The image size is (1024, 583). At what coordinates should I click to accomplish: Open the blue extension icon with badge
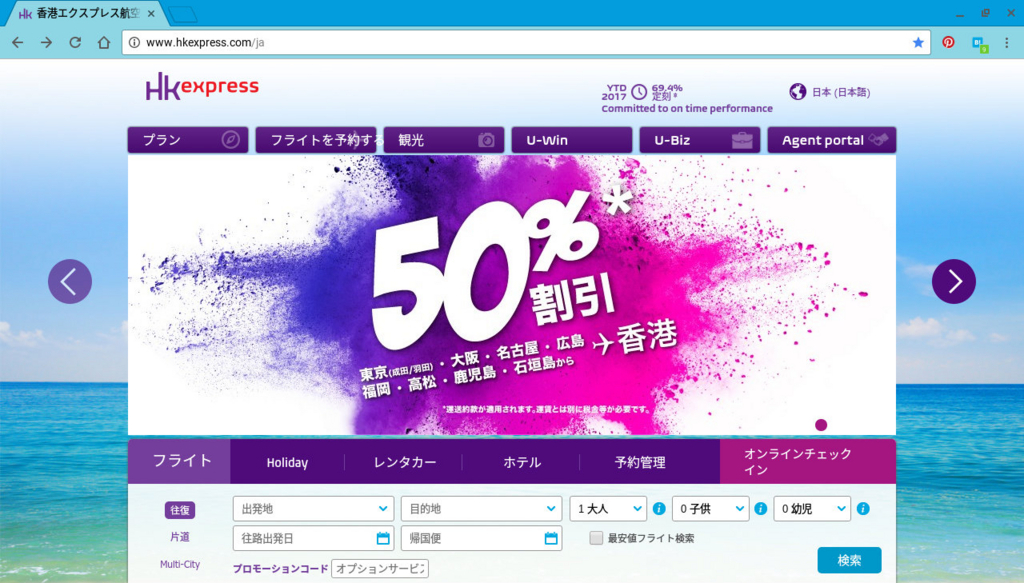(980, 44)
